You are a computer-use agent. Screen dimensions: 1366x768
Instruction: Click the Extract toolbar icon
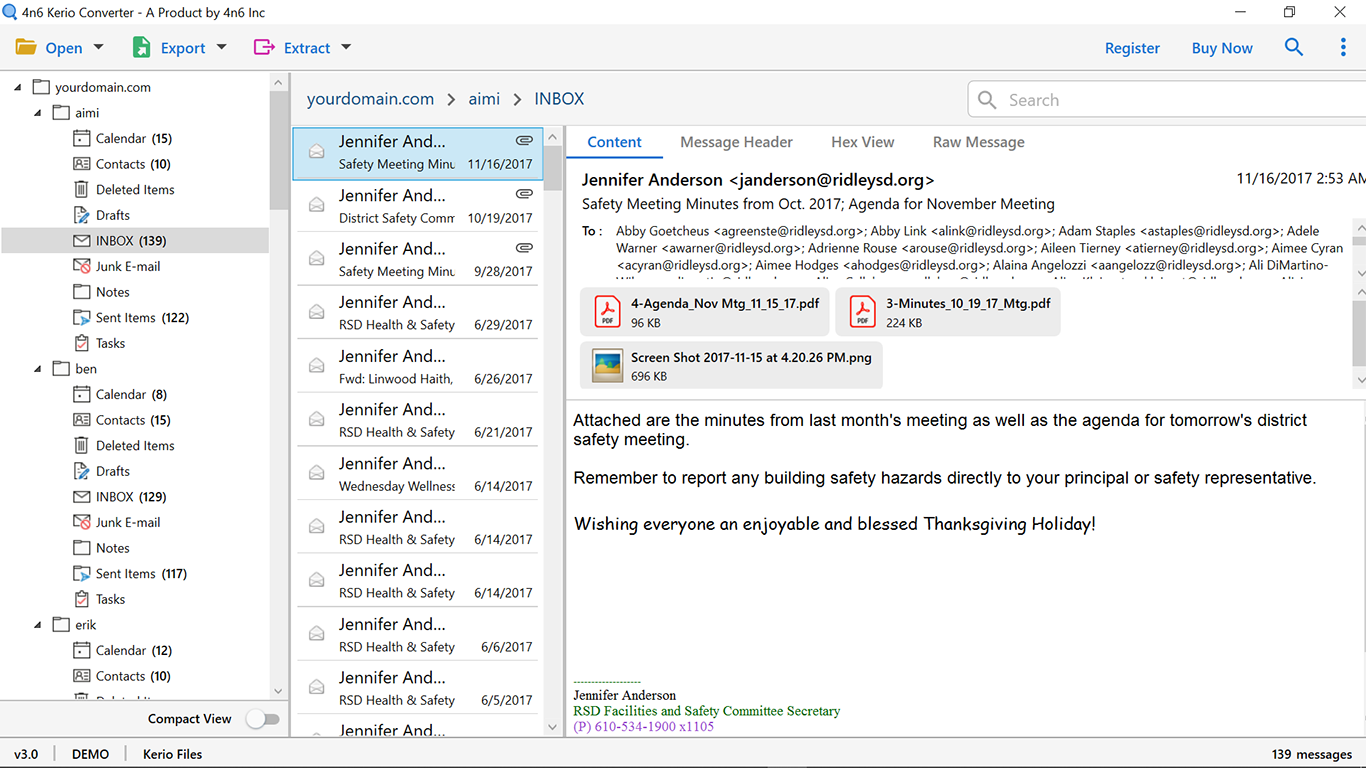click(264, 47)
